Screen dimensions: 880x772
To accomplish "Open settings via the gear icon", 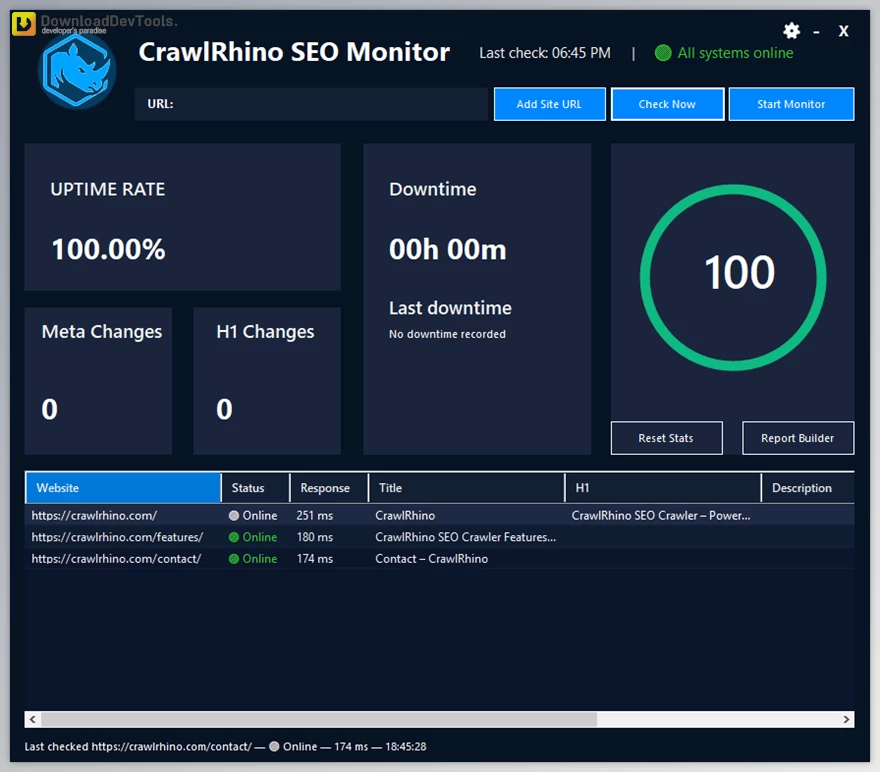I will coord(791,31).
